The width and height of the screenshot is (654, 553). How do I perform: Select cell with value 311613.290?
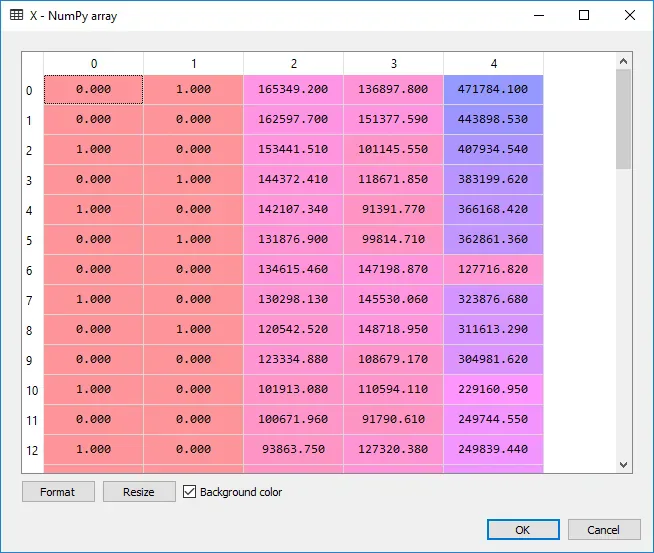pos(494,330)
